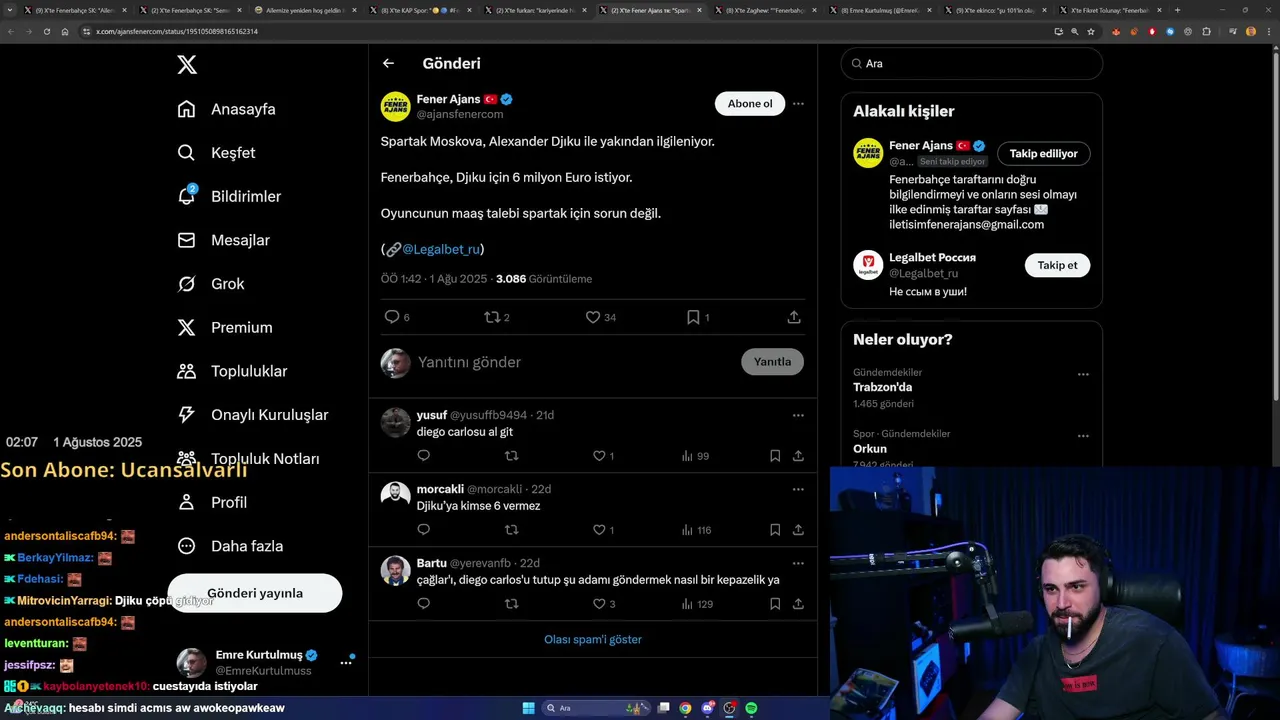Click Takip ediliyor button for Fener Ajans
Screen dimensions: 1280x720
(1043, 154)
